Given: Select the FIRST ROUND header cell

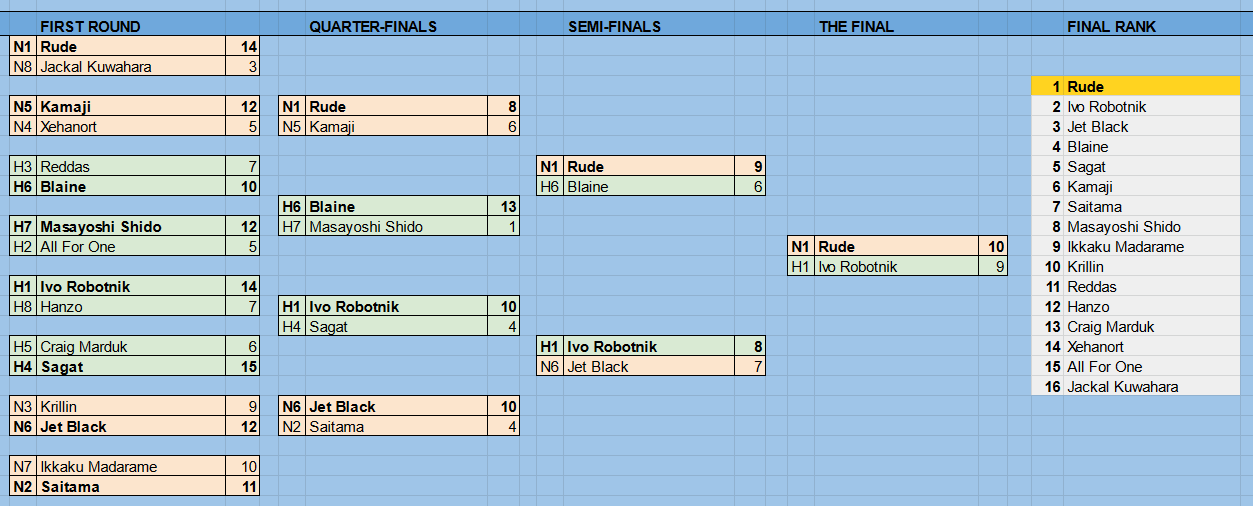Looking at the screenshot, I should 90,27.
